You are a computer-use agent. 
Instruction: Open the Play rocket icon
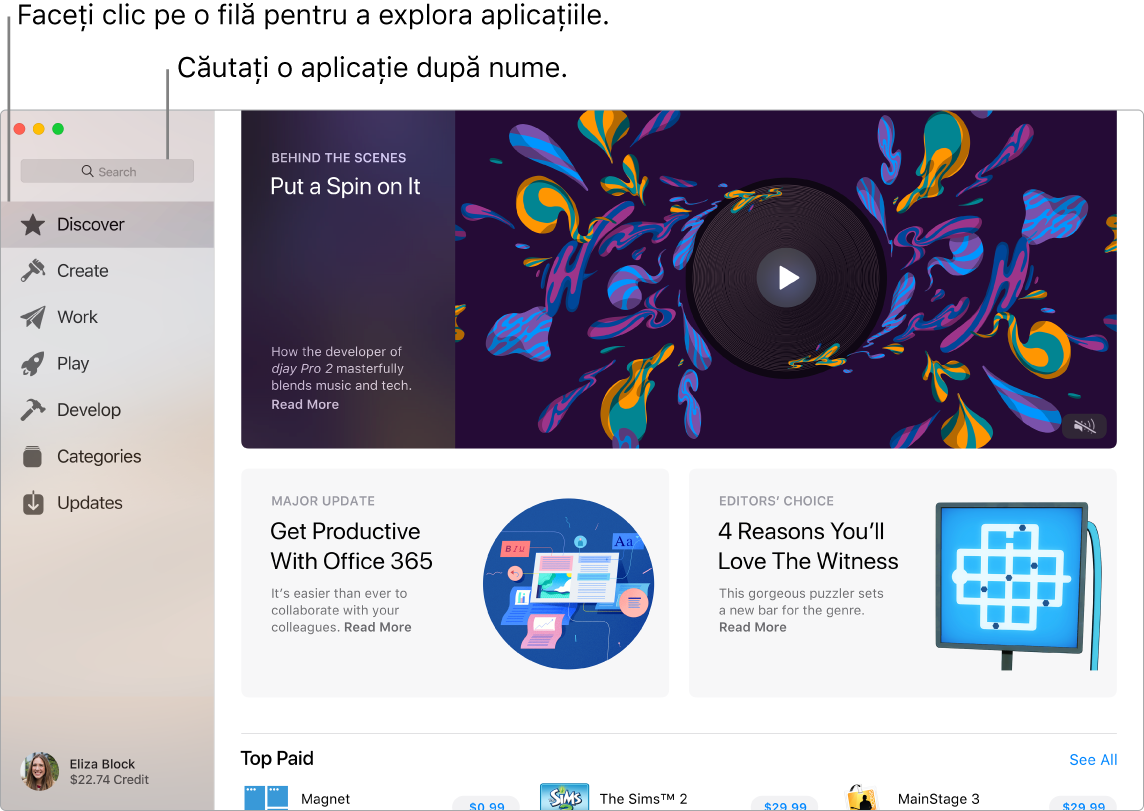[x=31, y=363]
